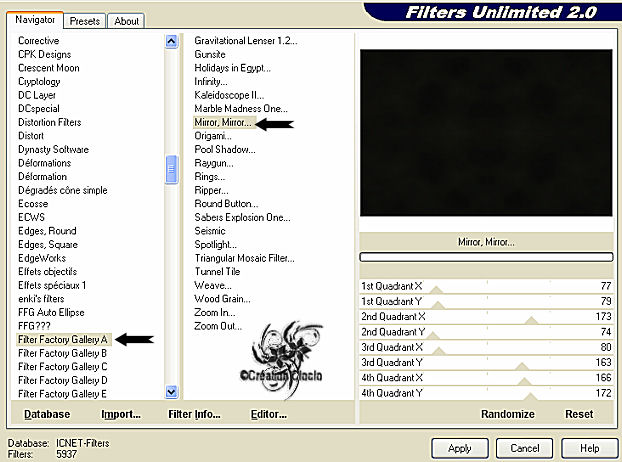This screenshot has width=622, height=462.
Task: Launch the Editor... button
Action: pos(268,413)
